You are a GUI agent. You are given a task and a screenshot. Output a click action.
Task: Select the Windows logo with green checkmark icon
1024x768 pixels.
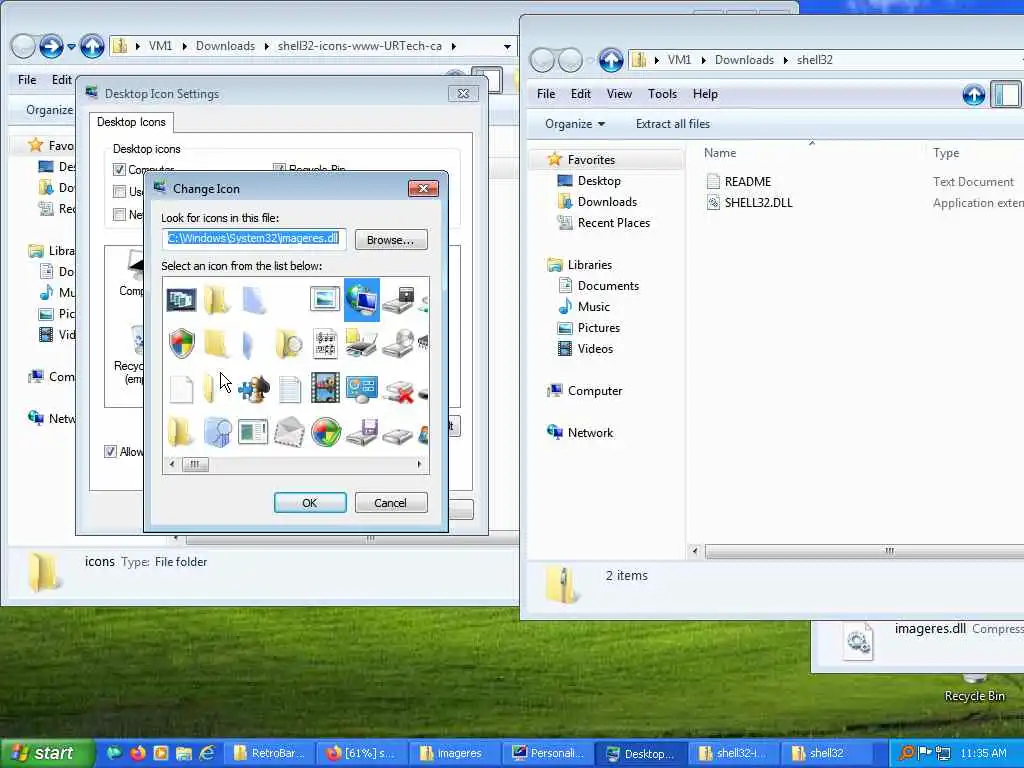point(326,432)
